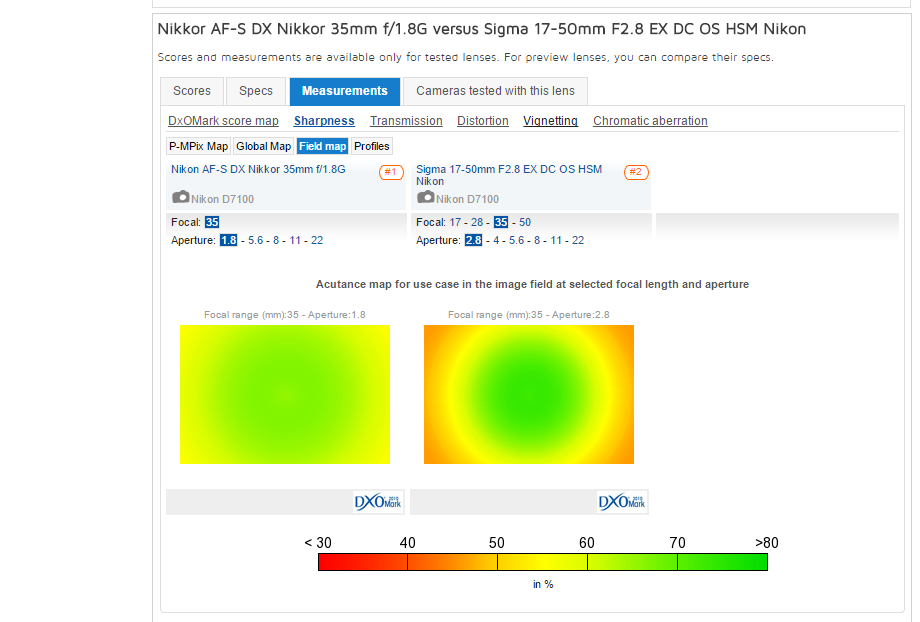
Task: Switch to the Specs tab
Action: coord(256,91)
